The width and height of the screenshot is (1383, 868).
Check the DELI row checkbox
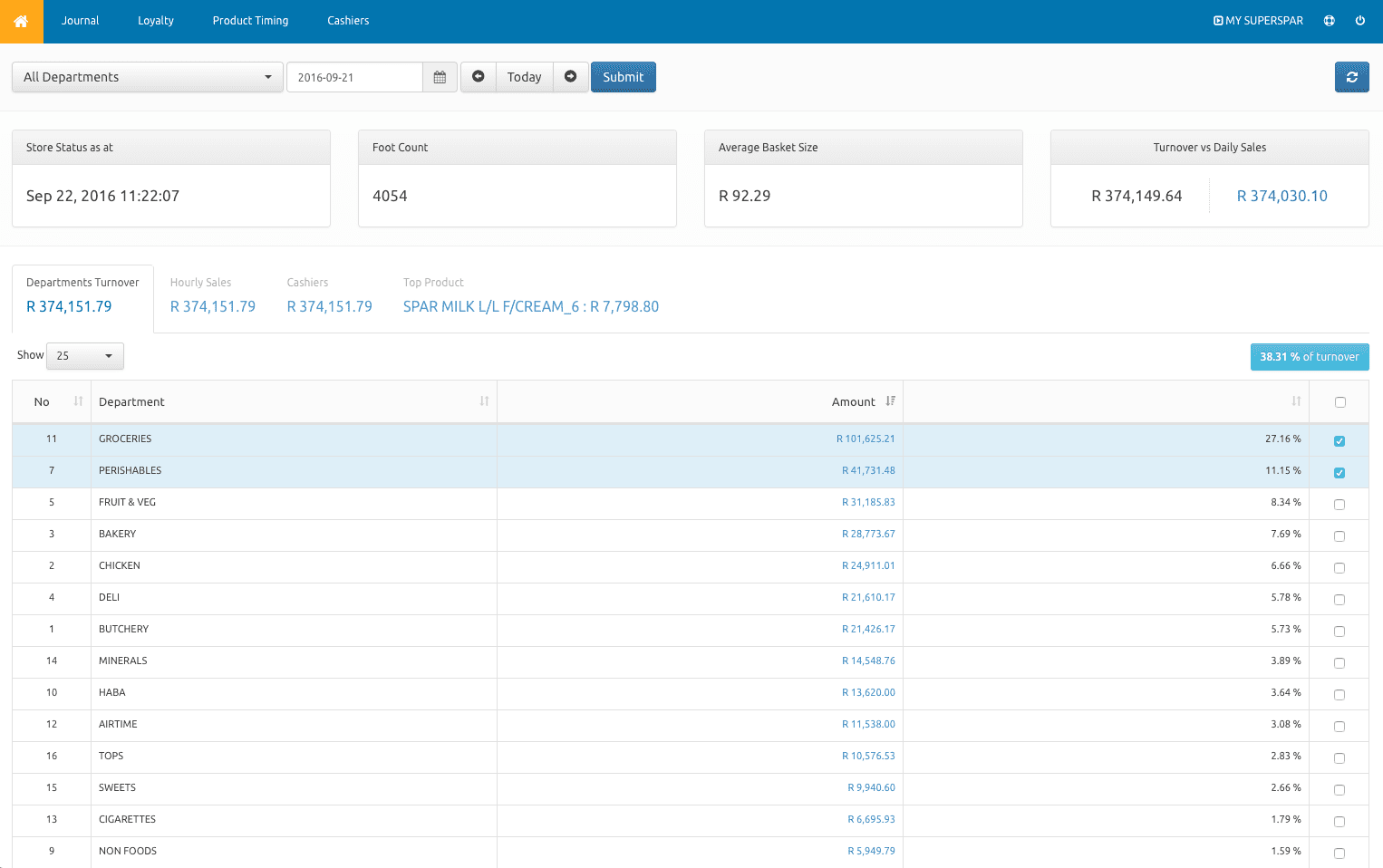[x=1339, y=600]
